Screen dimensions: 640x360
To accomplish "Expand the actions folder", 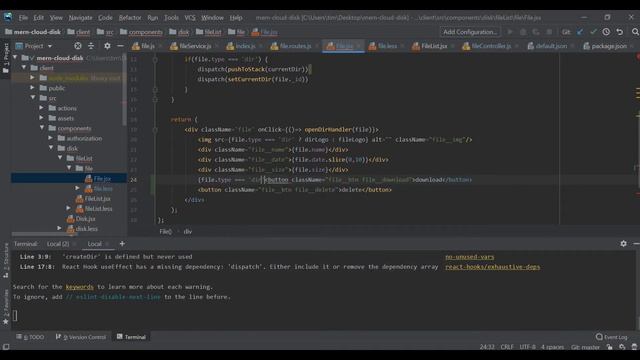I will click(x=42, y=108).
